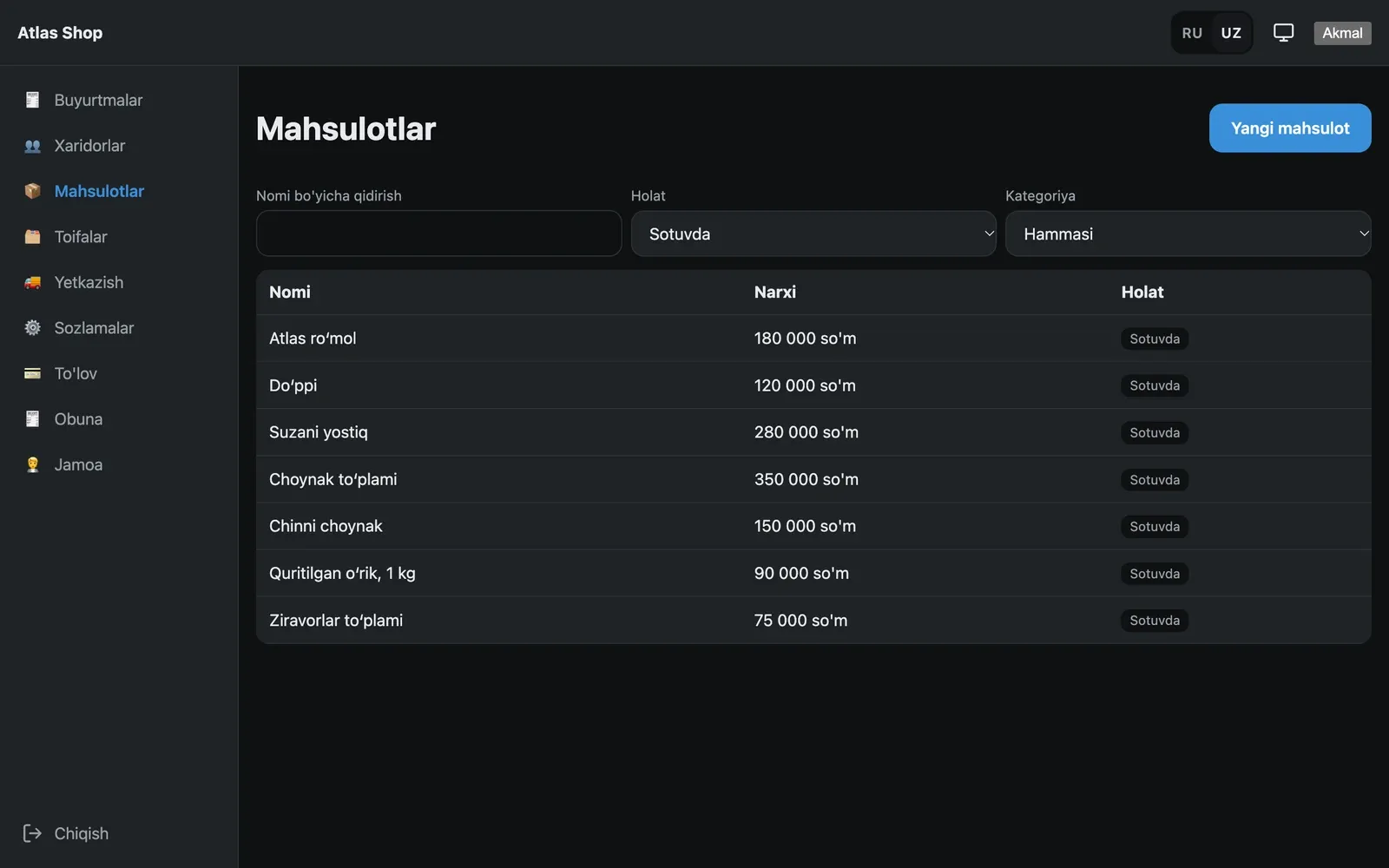Screen dimensions: 1389x868
Task: Click the Atlas Shop logo title
Action: pyautogui.click(x=60, y=33)
